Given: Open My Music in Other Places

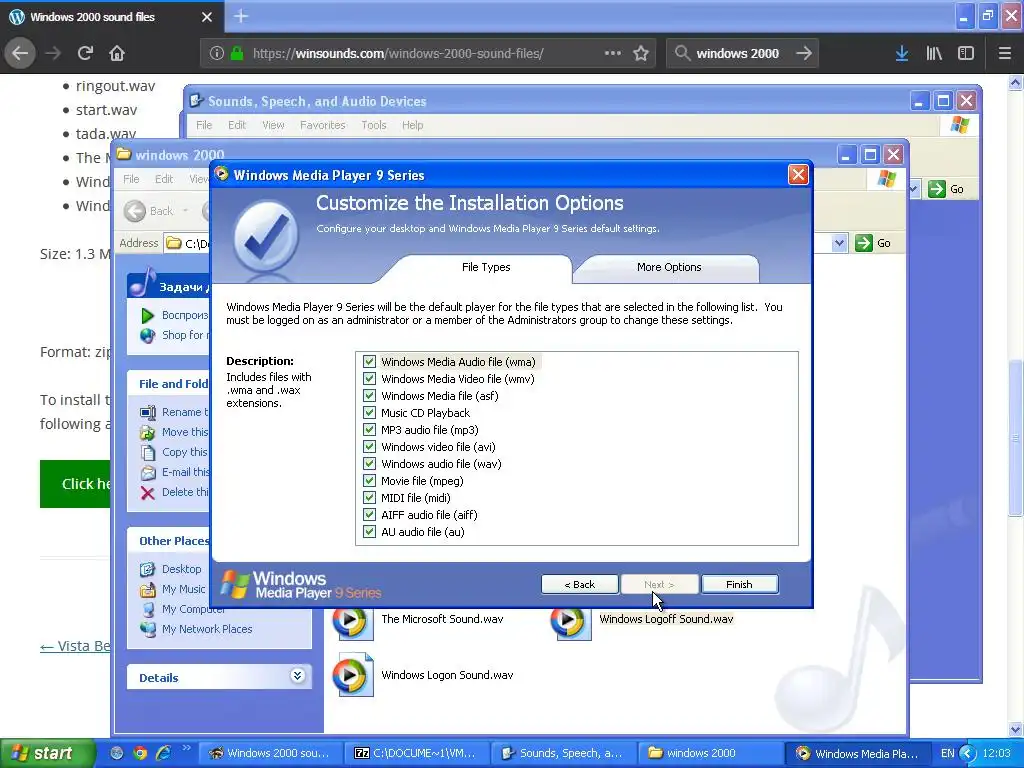Looking at the screenshot, I should [x=184, y=589].
